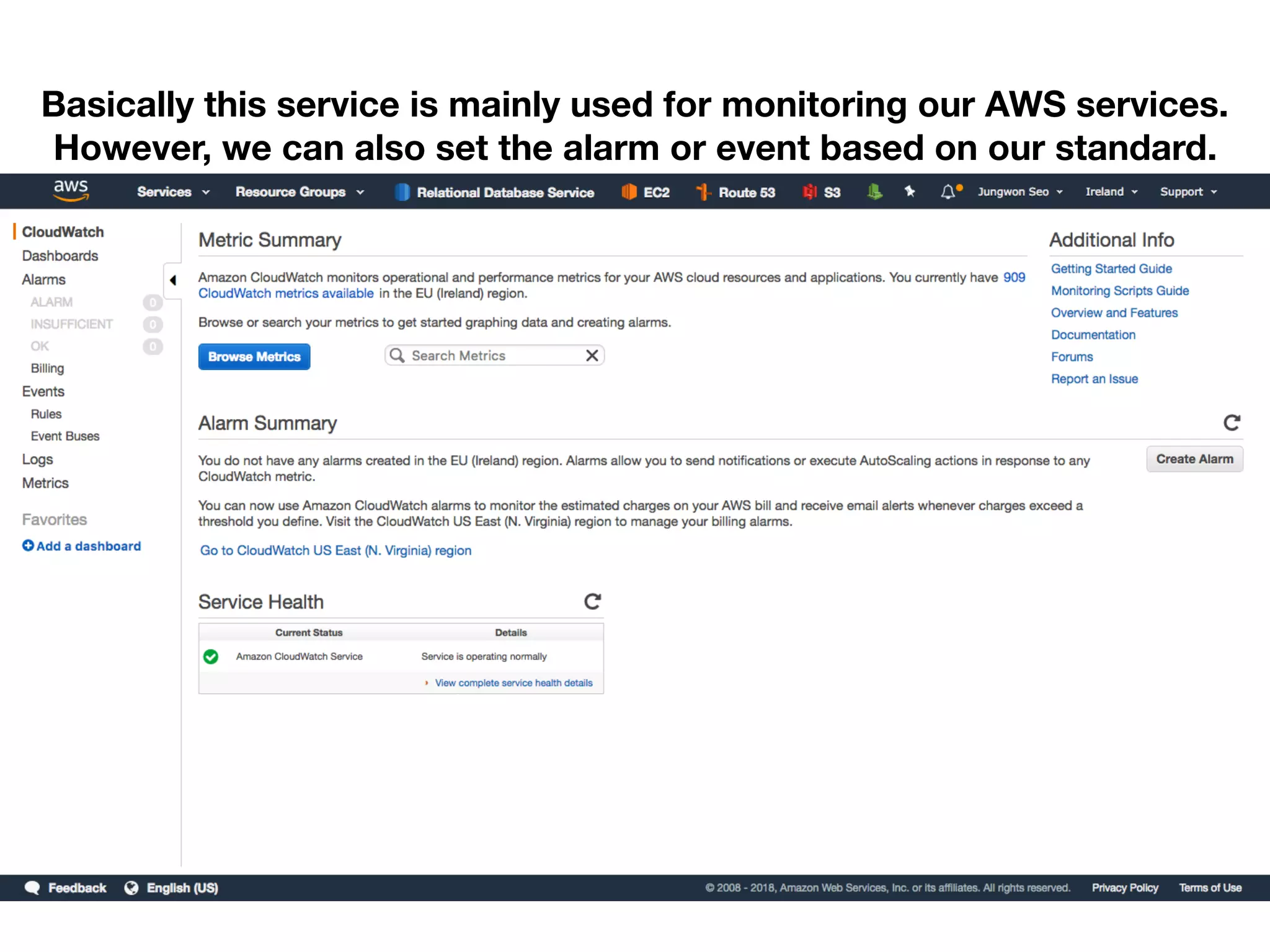
Task: Open the Jungwon Seo account menu
Action: [1020, 192]
